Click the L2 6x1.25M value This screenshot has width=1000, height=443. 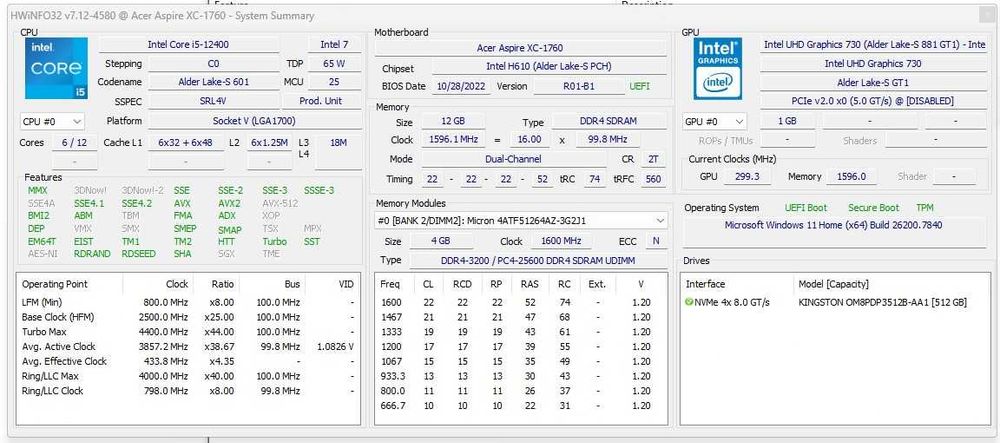tap(269, 143)
